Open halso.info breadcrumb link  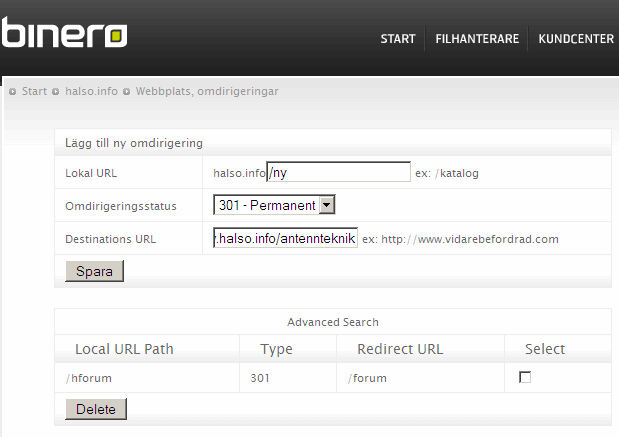(x=91, y=91)
